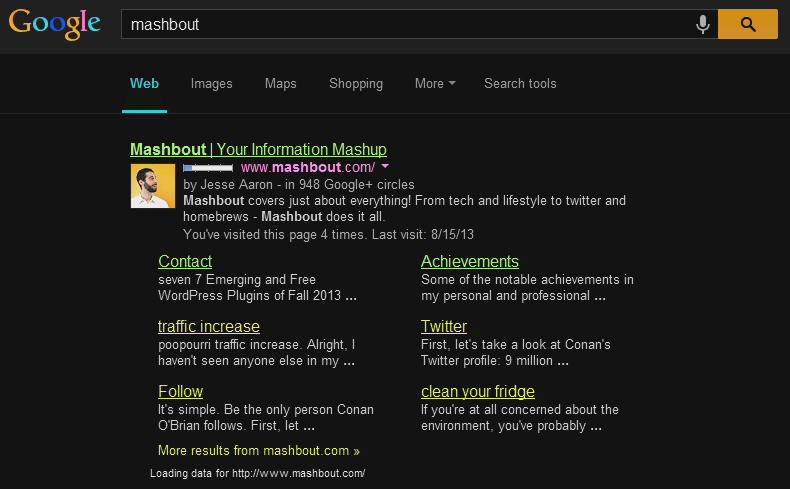Select the Web tab
Screen dimensions: 790x489
pyautogui.click(x=144, y=84)
